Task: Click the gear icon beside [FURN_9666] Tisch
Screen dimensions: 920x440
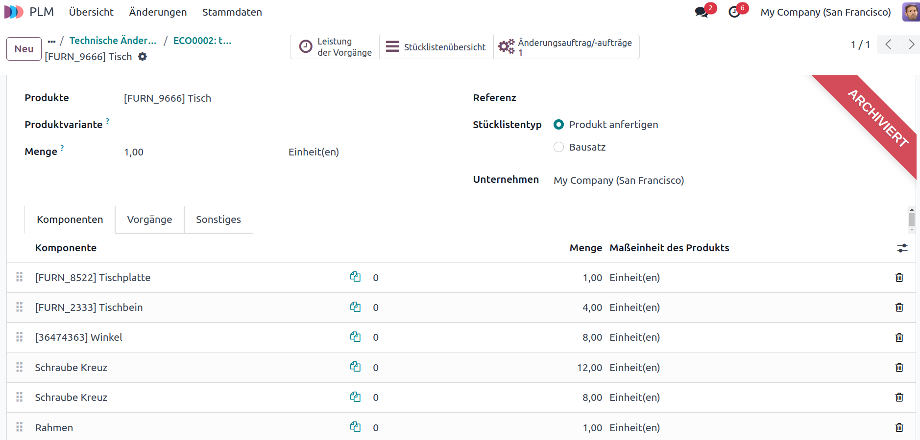Action: tap(142, 57)
